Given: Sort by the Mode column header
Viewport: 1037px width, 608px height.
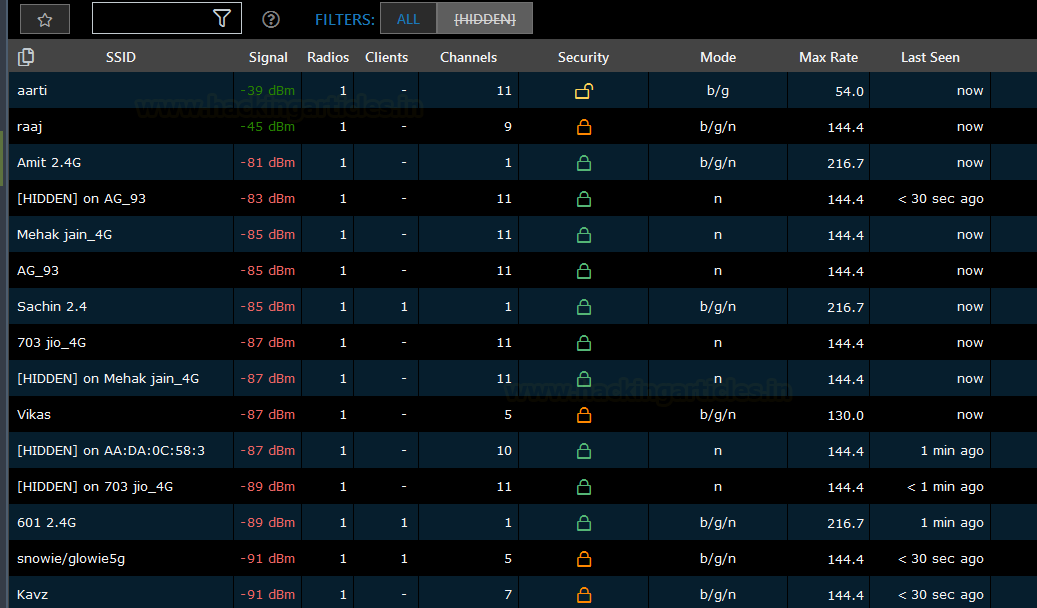Looking at the screenshot, I should [x=718, y=57].
